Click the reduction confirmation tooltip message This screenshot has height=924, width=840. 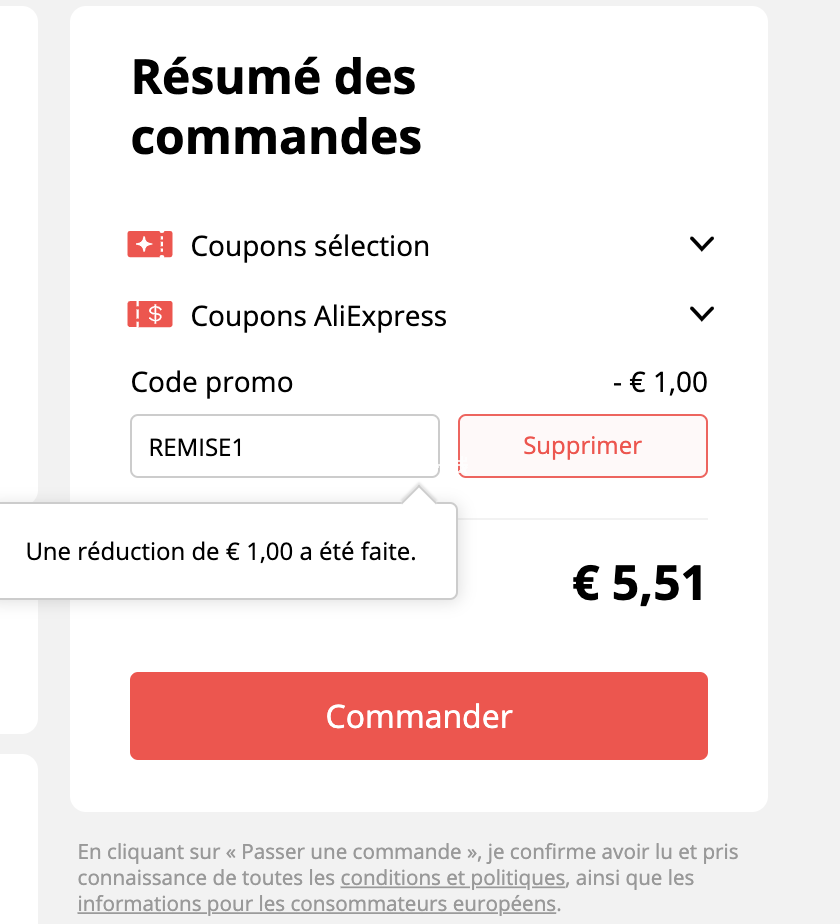221,552
